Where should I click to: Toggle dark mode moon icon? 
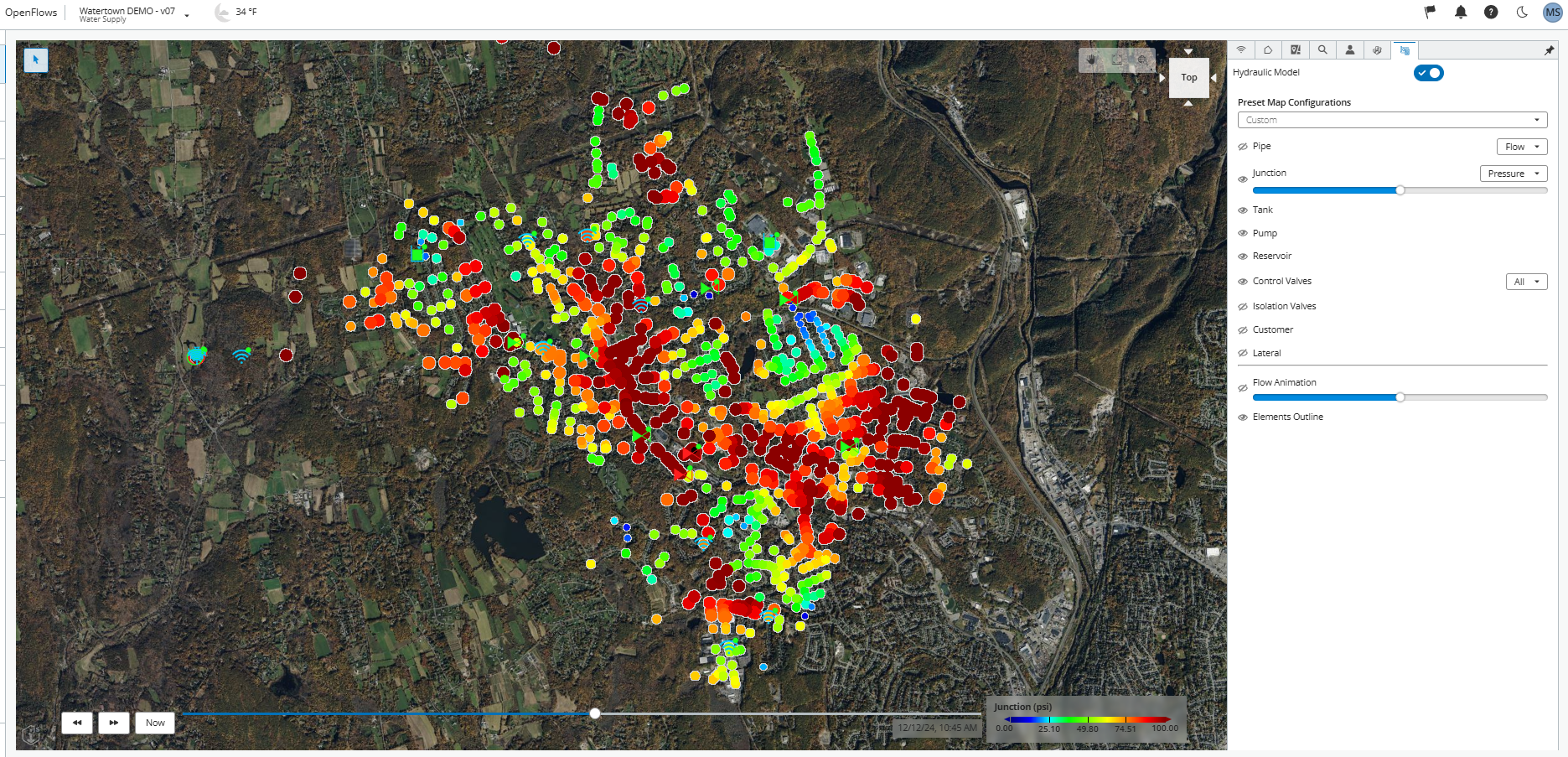(1522, 12)
